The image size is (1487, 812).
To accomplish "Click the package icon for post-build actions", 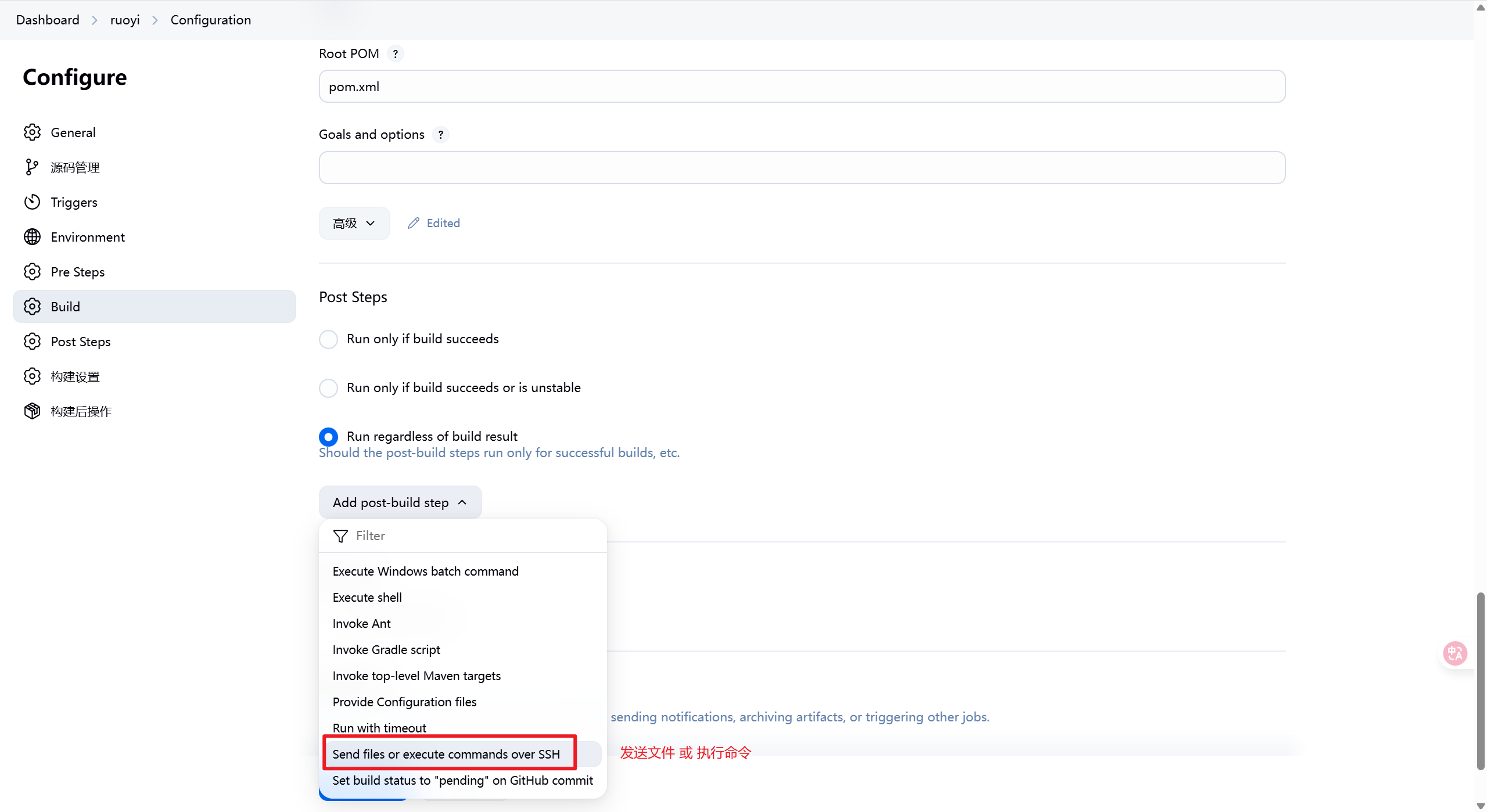I will coord(32,411).
